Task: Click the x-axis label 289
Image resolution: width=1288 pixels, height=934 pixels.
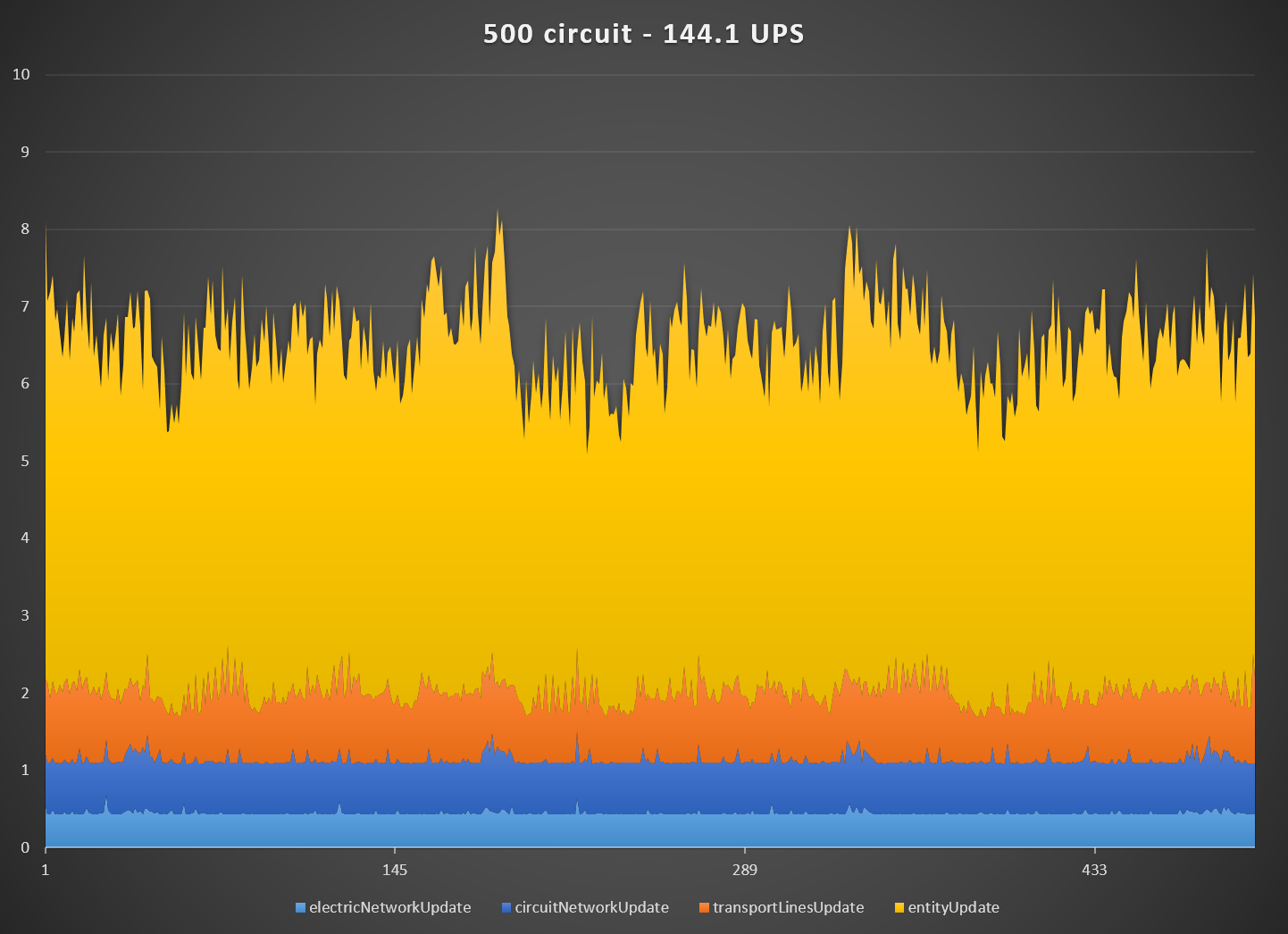Action: (x=744, y=870)
